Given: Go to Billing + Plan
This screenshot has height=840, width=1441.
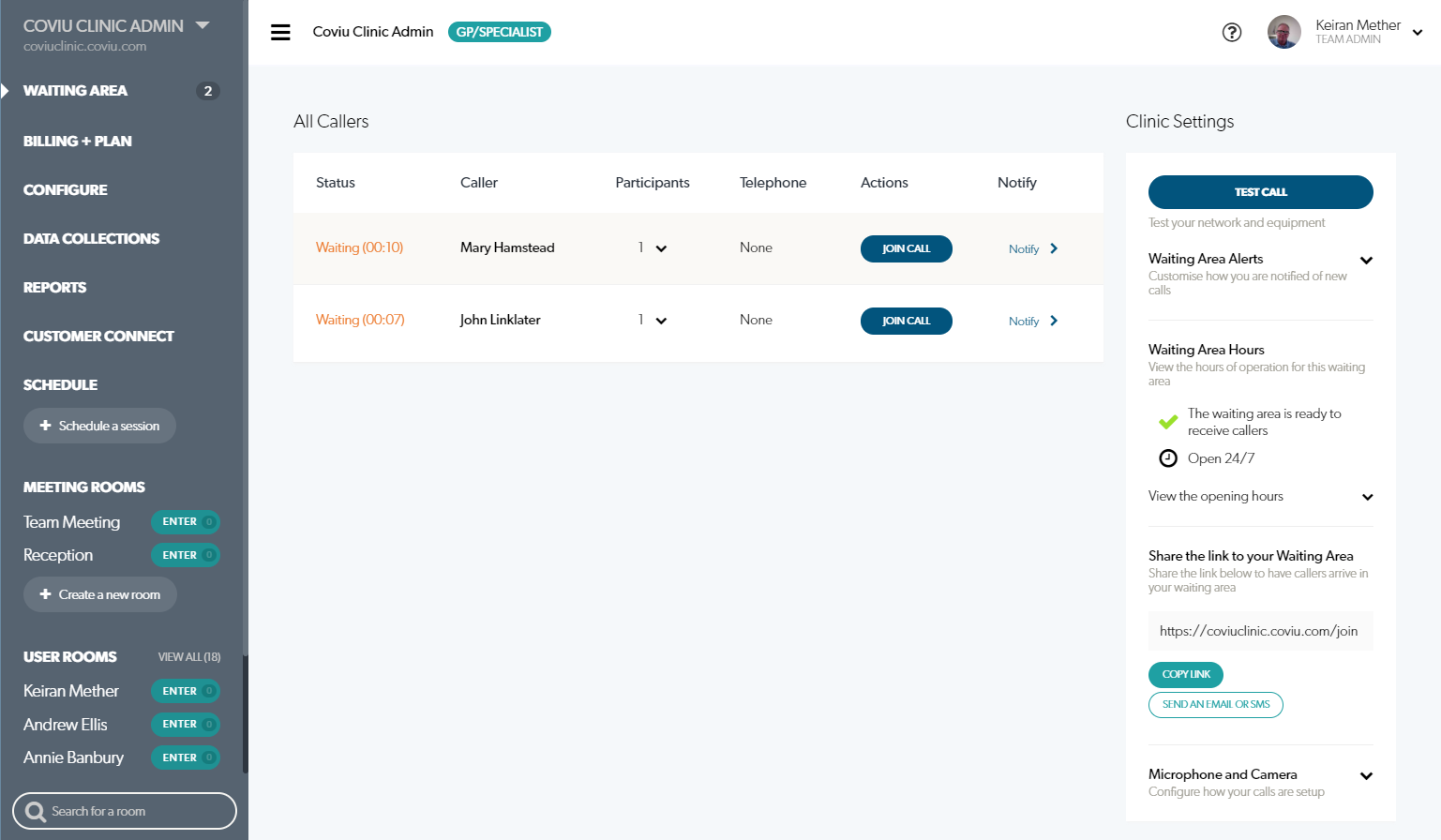Looking at the screenshot, I should 78,141.
